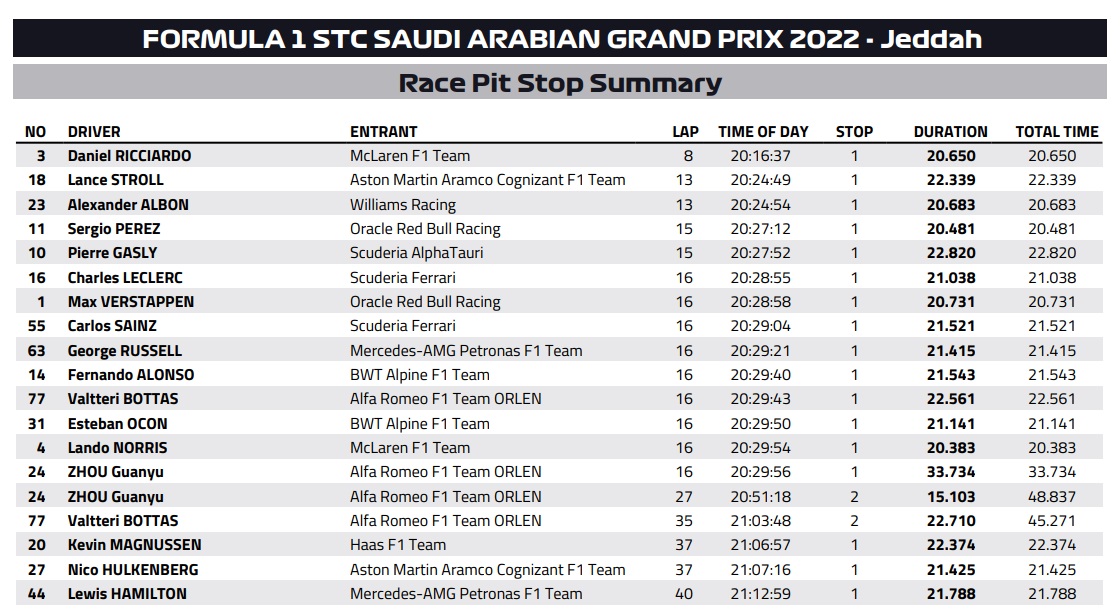The width and height of the screenshot is (1120, 616).
Task: Click the Race Pit Stop Summary heading
Action: coord(560,83)
